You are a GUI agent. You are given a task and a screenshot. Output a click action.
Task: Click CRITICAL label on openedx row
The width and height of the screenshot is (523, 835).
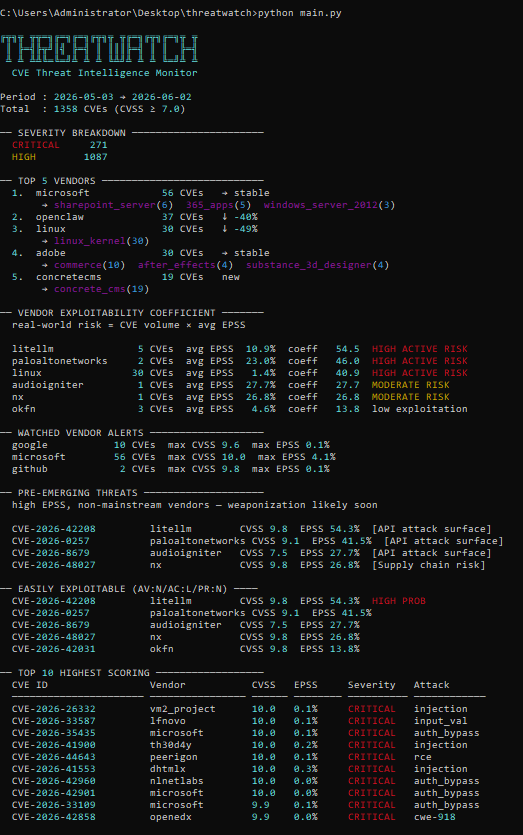point(372,817)
